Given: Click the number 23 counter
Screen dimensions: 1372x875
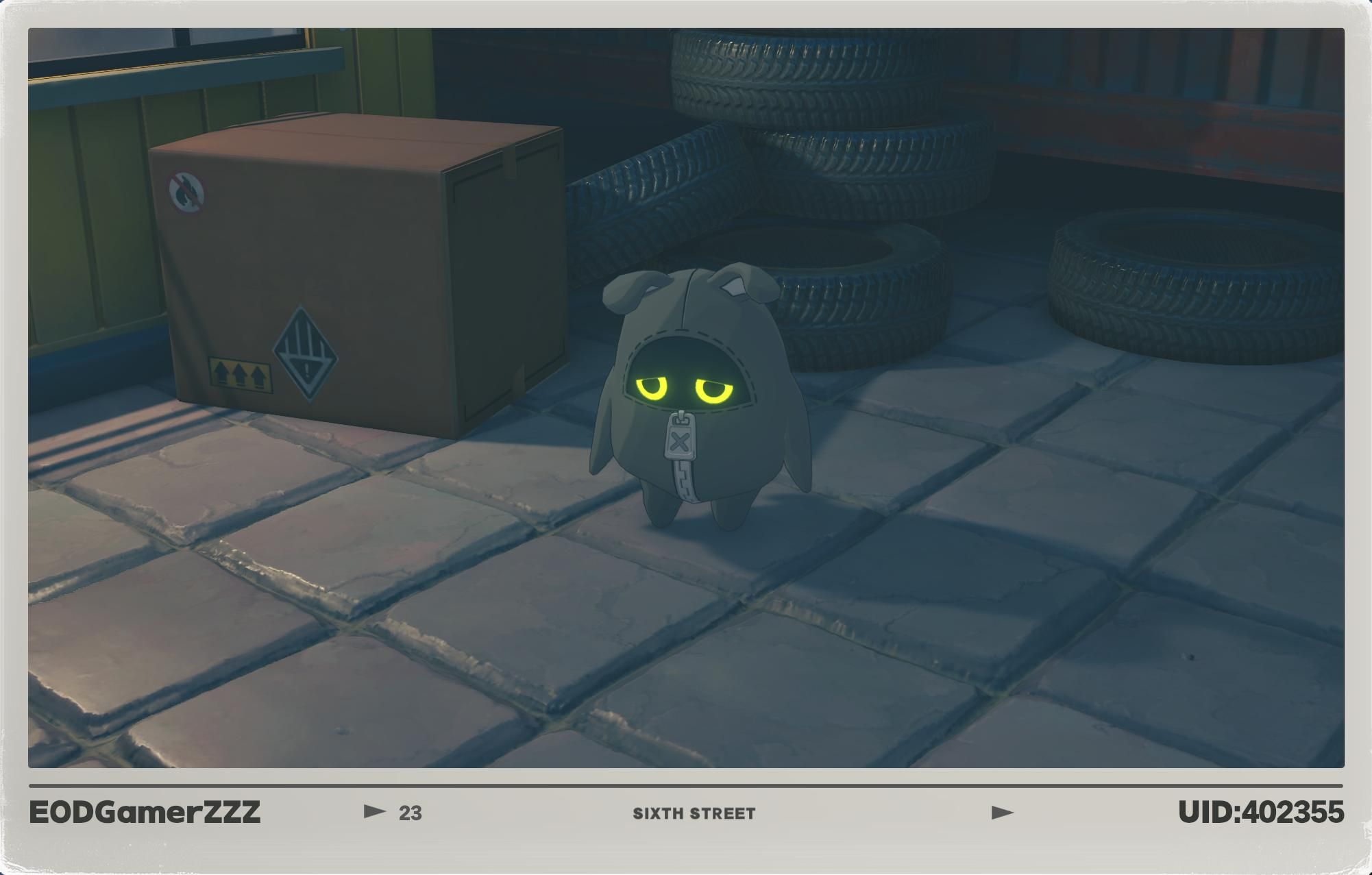Looking at the screenshot, I should (410, 813).
